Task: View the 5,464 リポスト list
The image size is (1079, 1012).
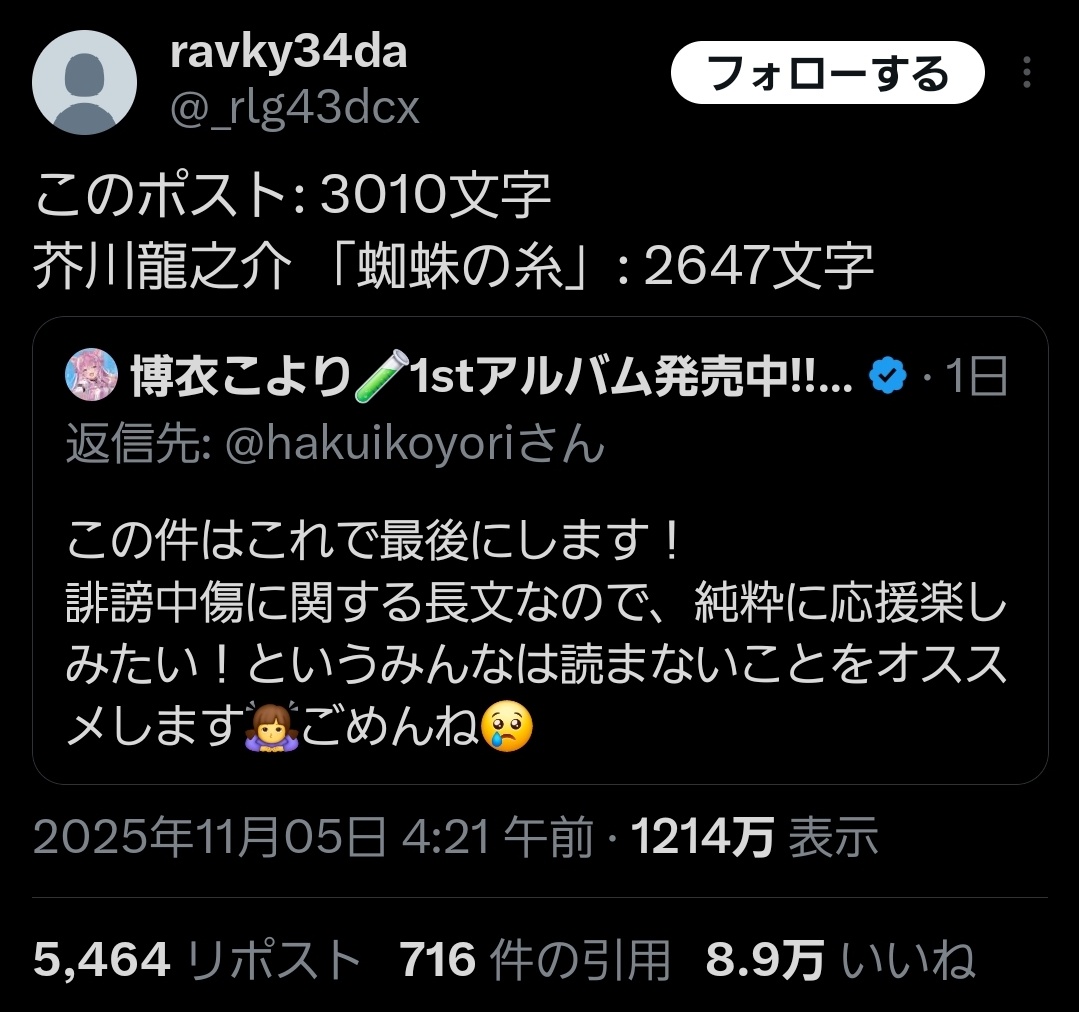Action: click(x=197, y=959)
